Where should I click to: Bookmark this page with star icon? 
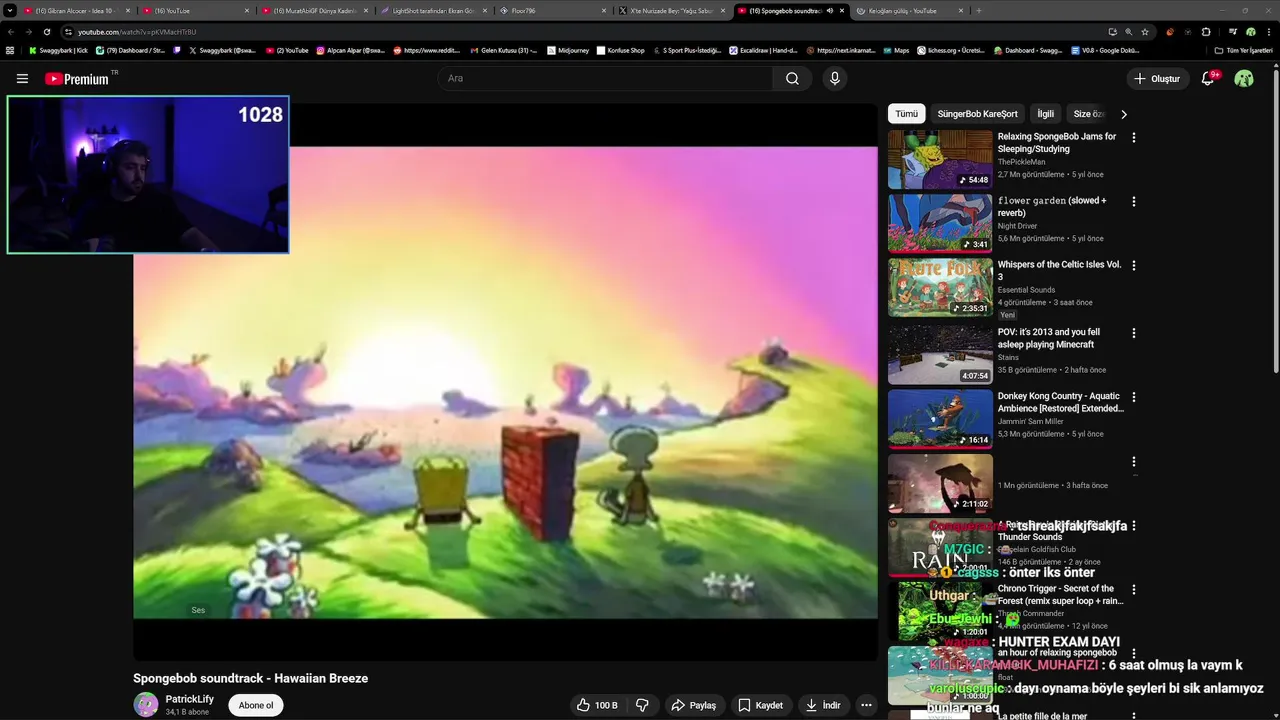pyautogui.click(x=1145, y=32)
